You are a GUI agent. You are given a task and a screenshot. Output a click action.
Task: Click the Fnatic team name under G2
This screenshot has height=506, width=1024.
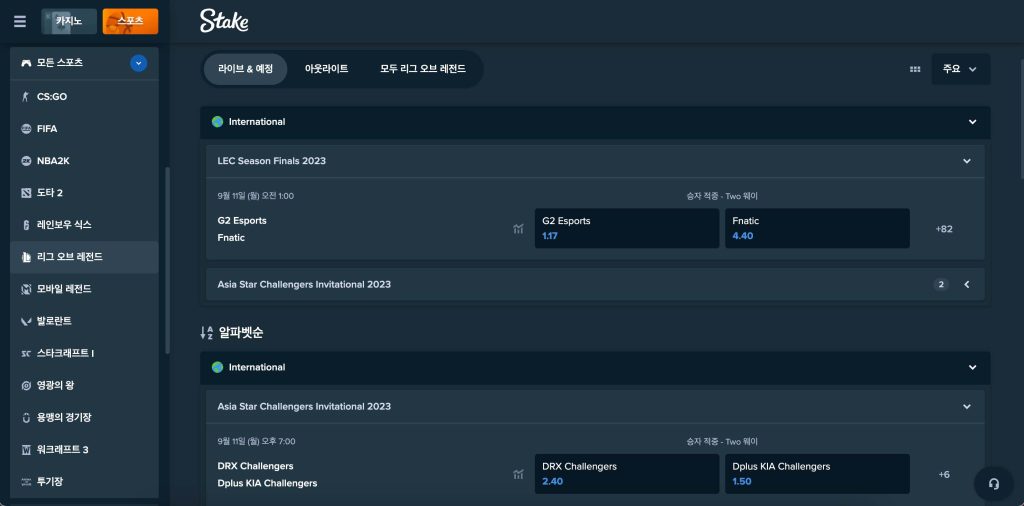pyautogui.click(x=231, y=238)
